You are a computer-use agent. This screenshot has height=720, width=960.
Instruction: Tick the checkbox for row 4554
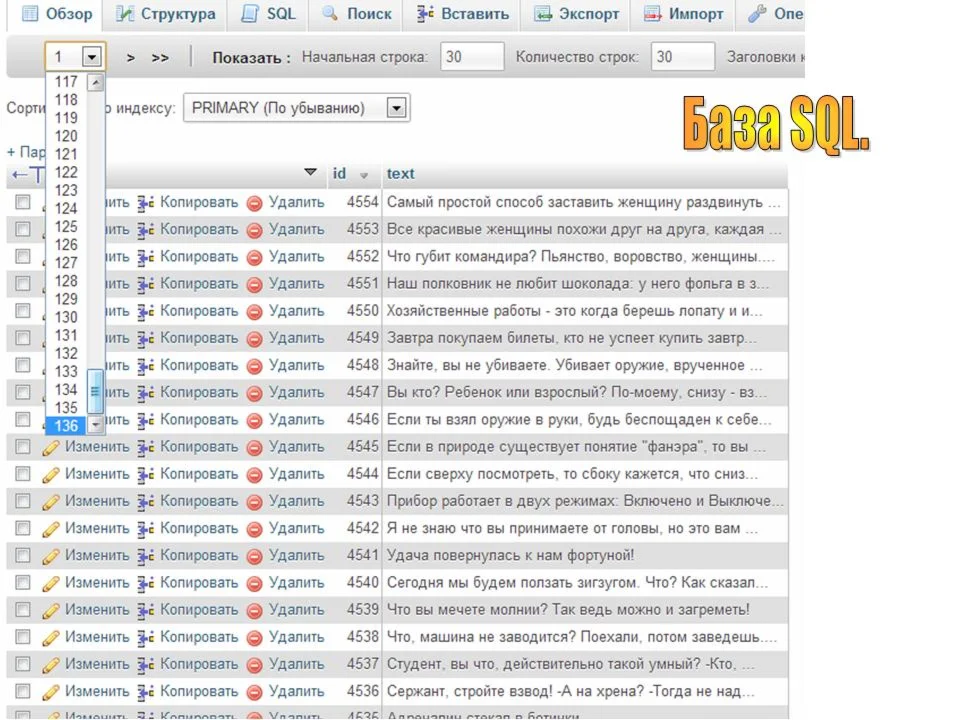pos(22,202)
